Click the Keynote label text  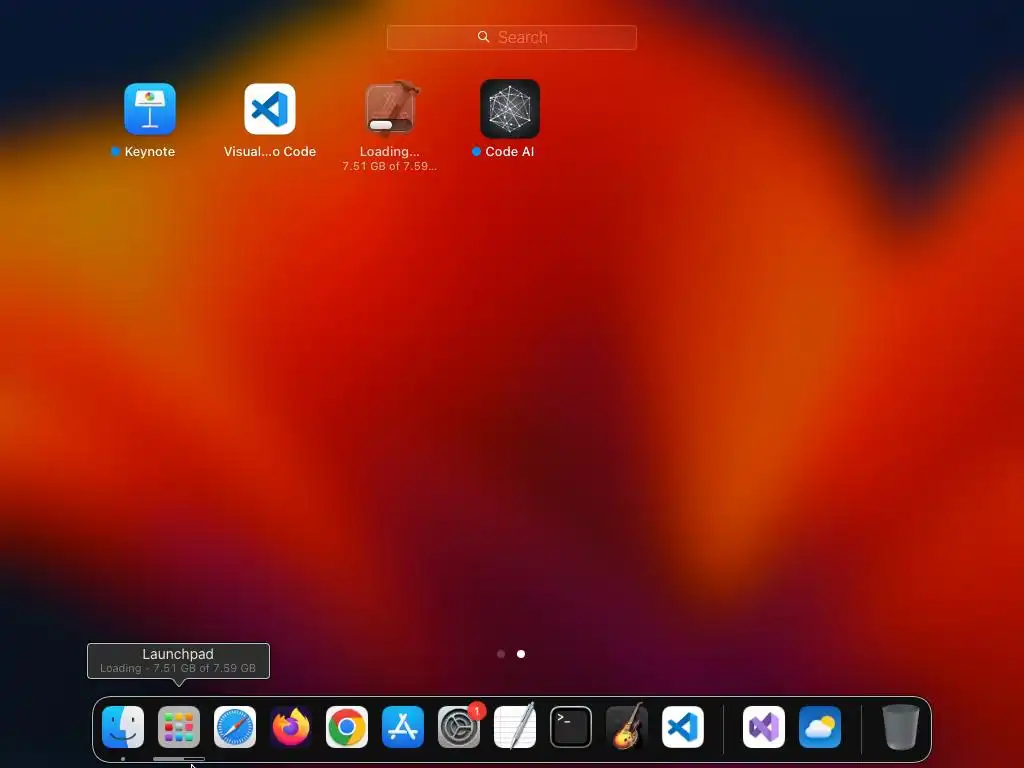tap(150, 152)
